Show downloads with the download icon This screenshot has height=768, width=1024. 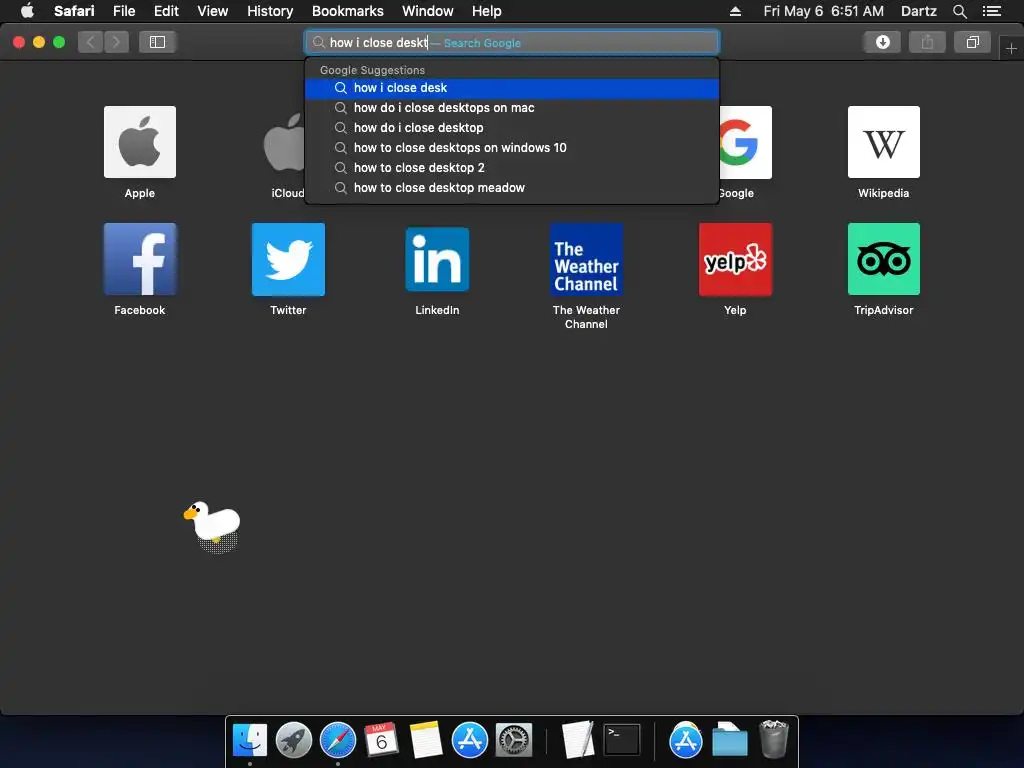point(882,42)
